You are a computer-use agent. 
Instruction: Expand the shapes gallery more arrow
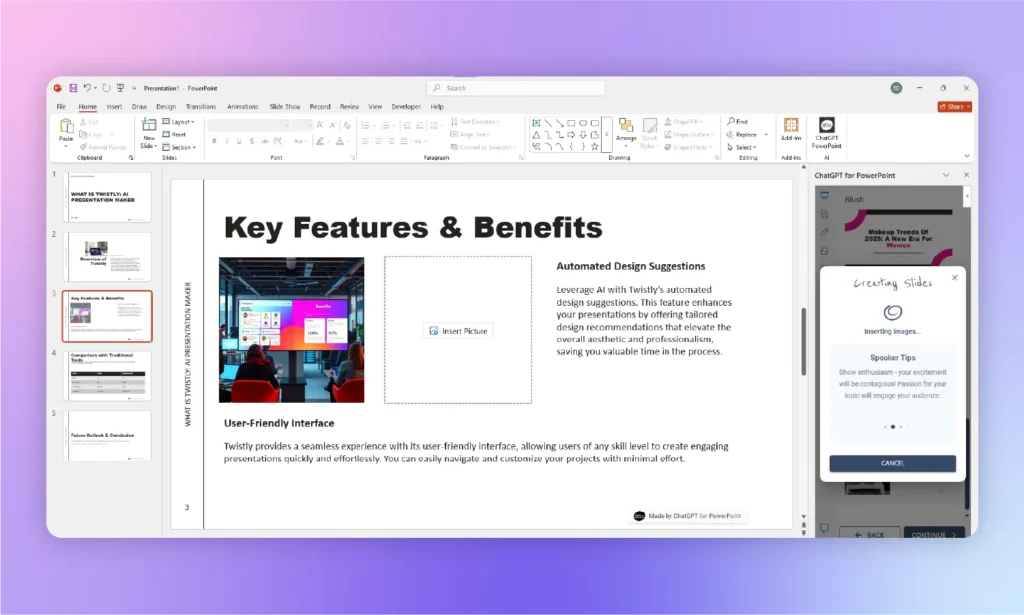pyautogui.click(x=607, y=134)
